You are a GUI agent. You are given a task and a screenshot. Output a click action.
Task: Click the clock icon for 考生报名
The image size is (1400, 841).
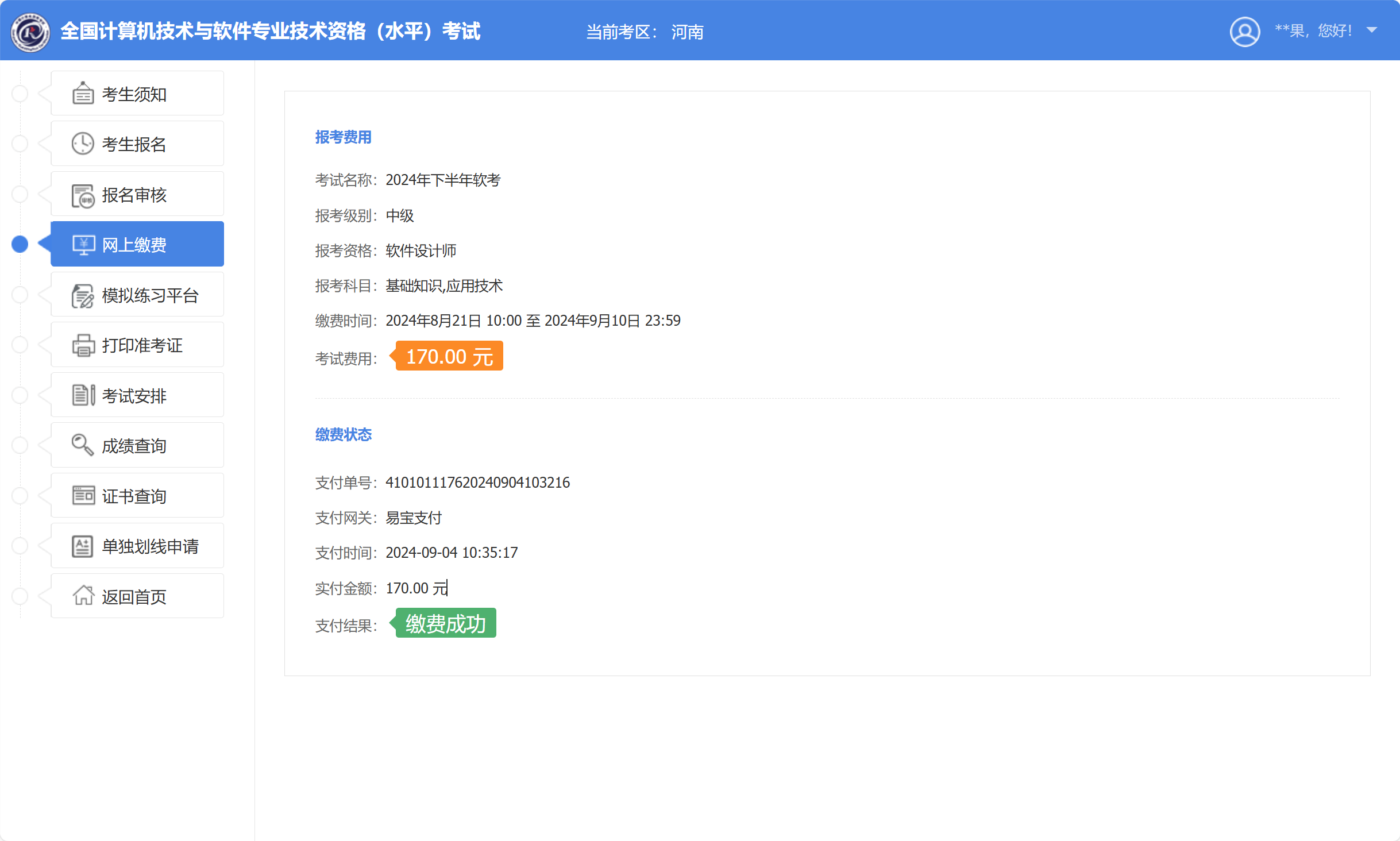tap(83, 144)
